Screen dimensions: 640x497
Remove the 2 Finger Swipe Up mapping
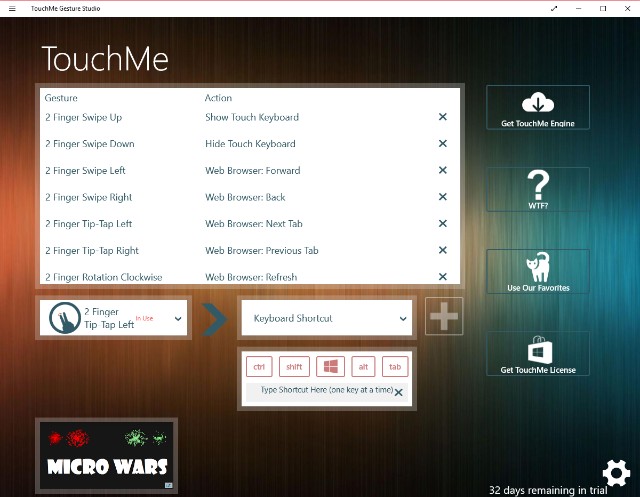coord(442,117)
